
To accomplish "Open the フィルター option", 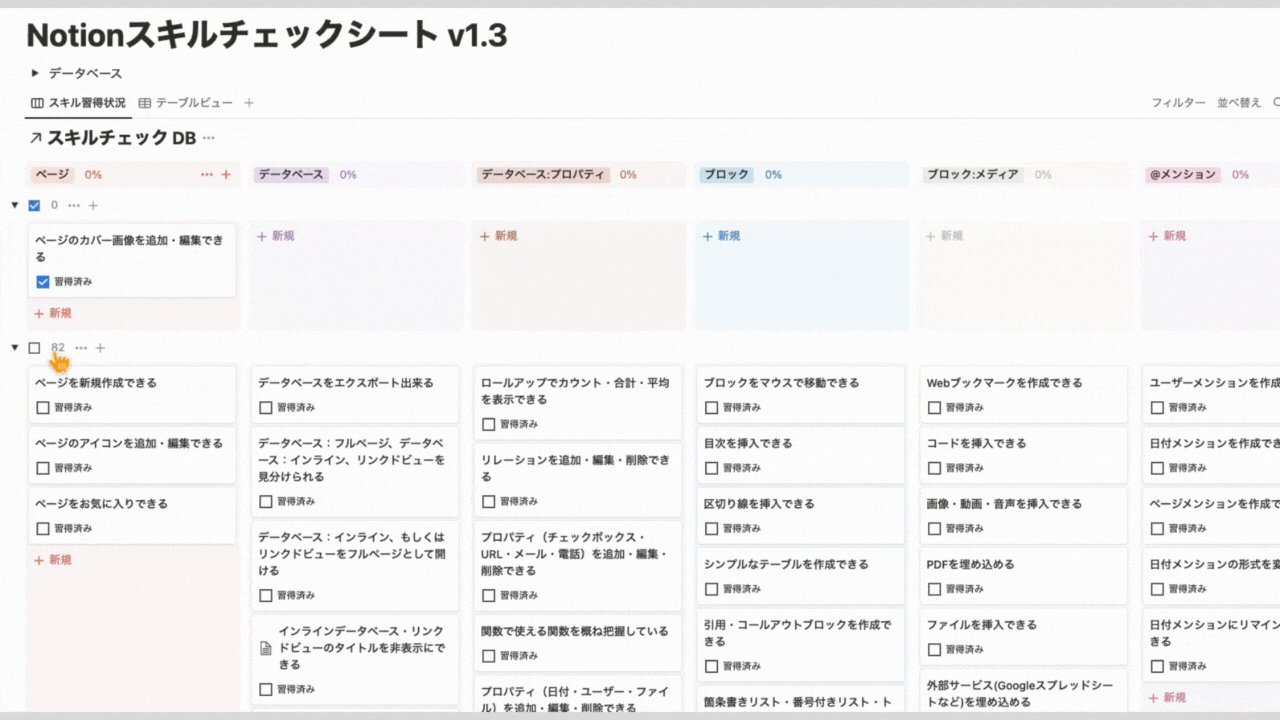I will tap(1178, 103).
